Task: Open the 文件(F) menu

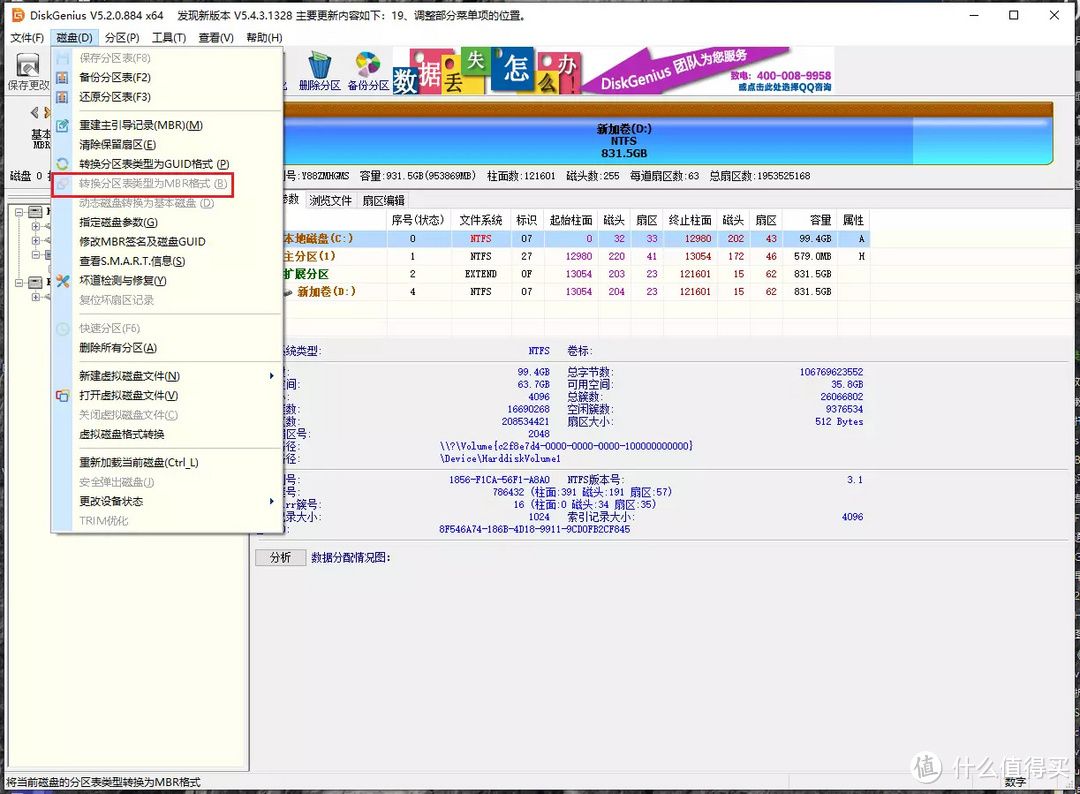Action: 27,38
